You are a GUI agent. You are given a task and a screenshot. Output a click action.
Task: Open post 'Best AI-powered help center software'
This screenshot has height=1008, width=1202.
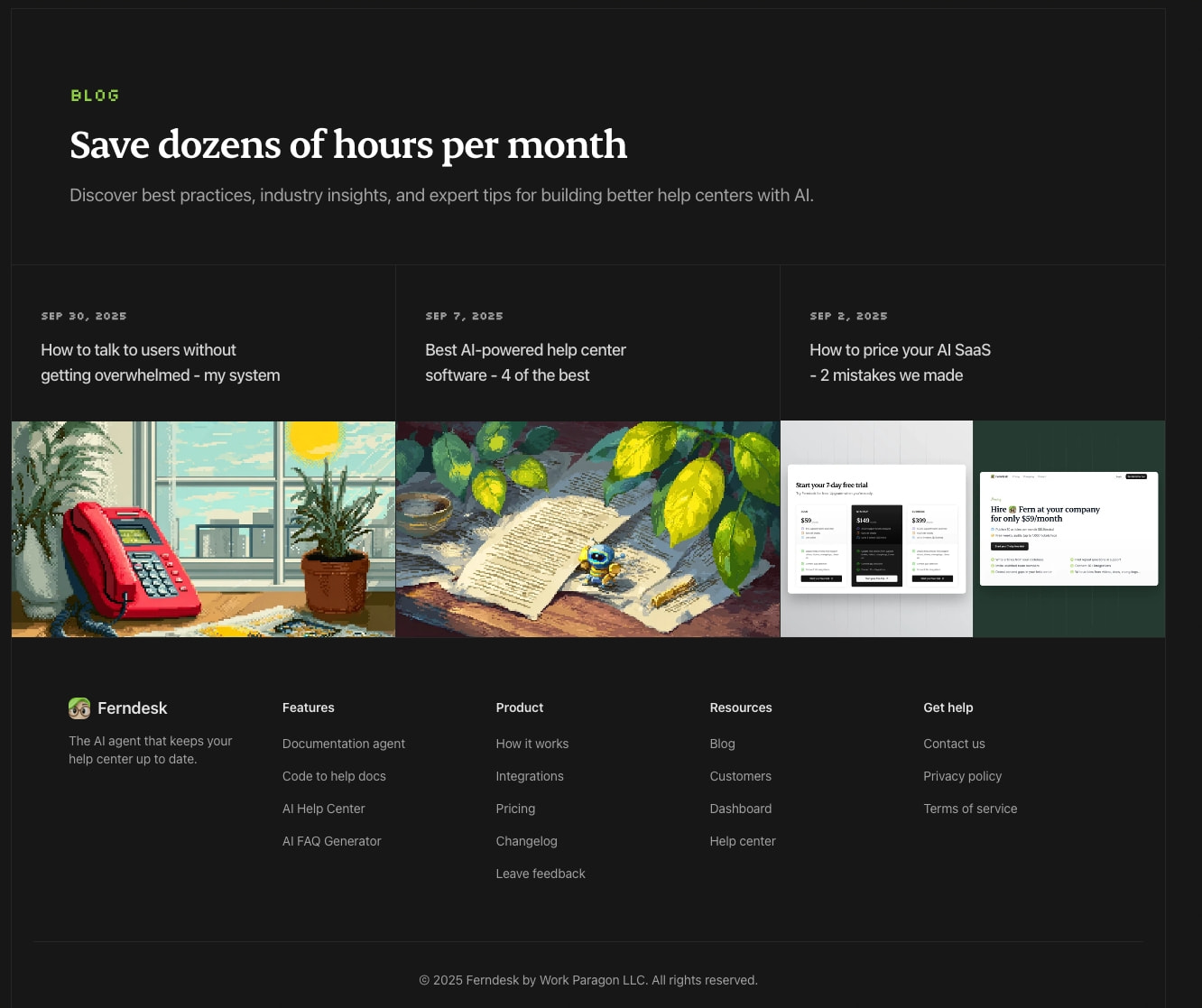click(x=525, y=363)
